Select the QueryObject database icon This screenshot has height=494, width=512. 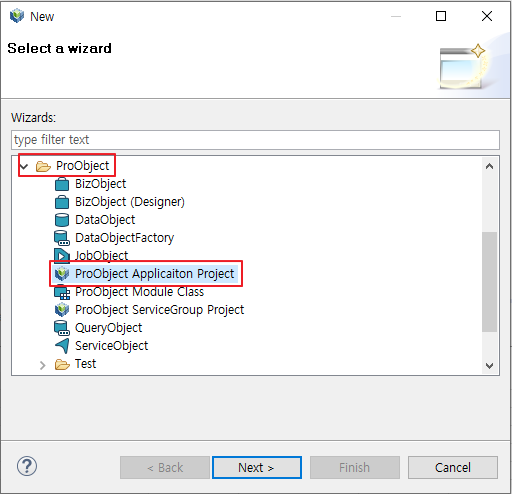62,328
